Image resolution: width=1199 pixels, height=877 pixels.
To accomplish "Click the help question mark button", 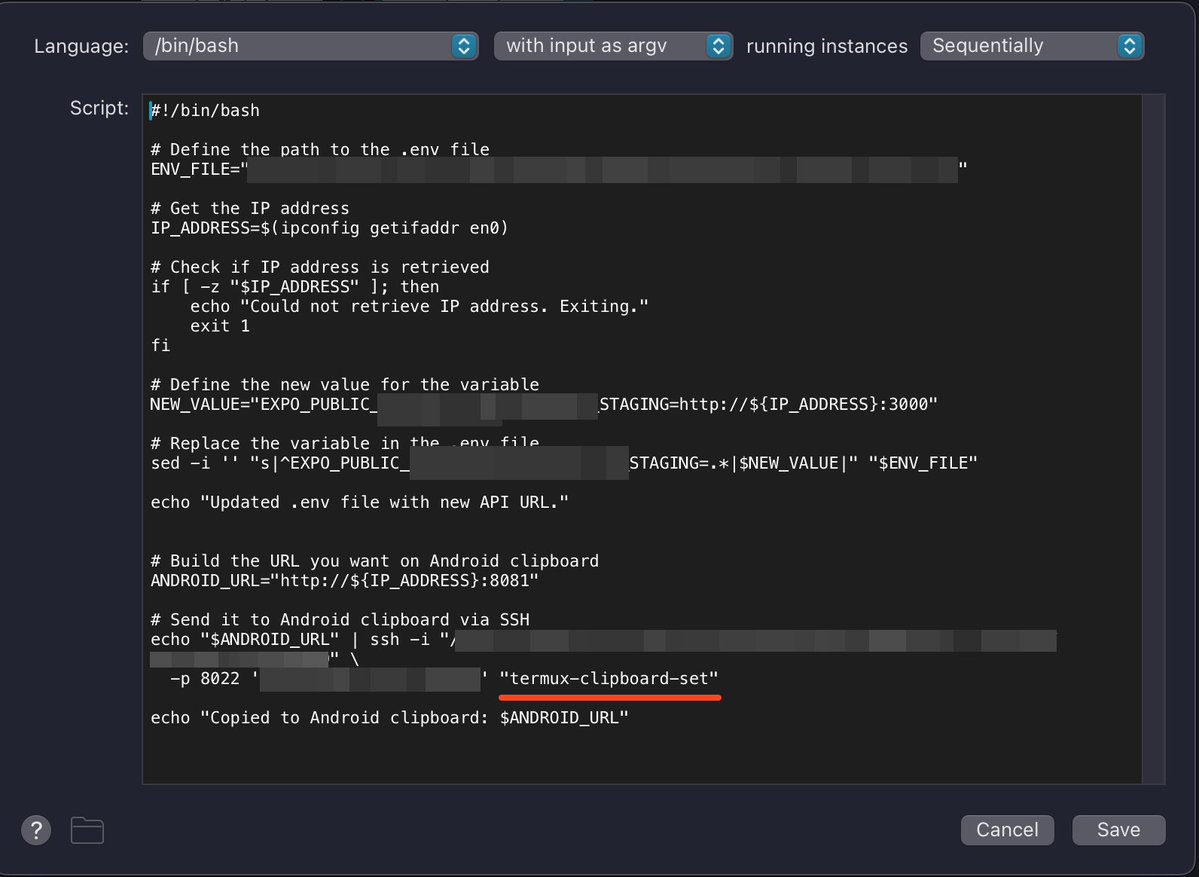I will pyautogui.click(x=36, y=830).
